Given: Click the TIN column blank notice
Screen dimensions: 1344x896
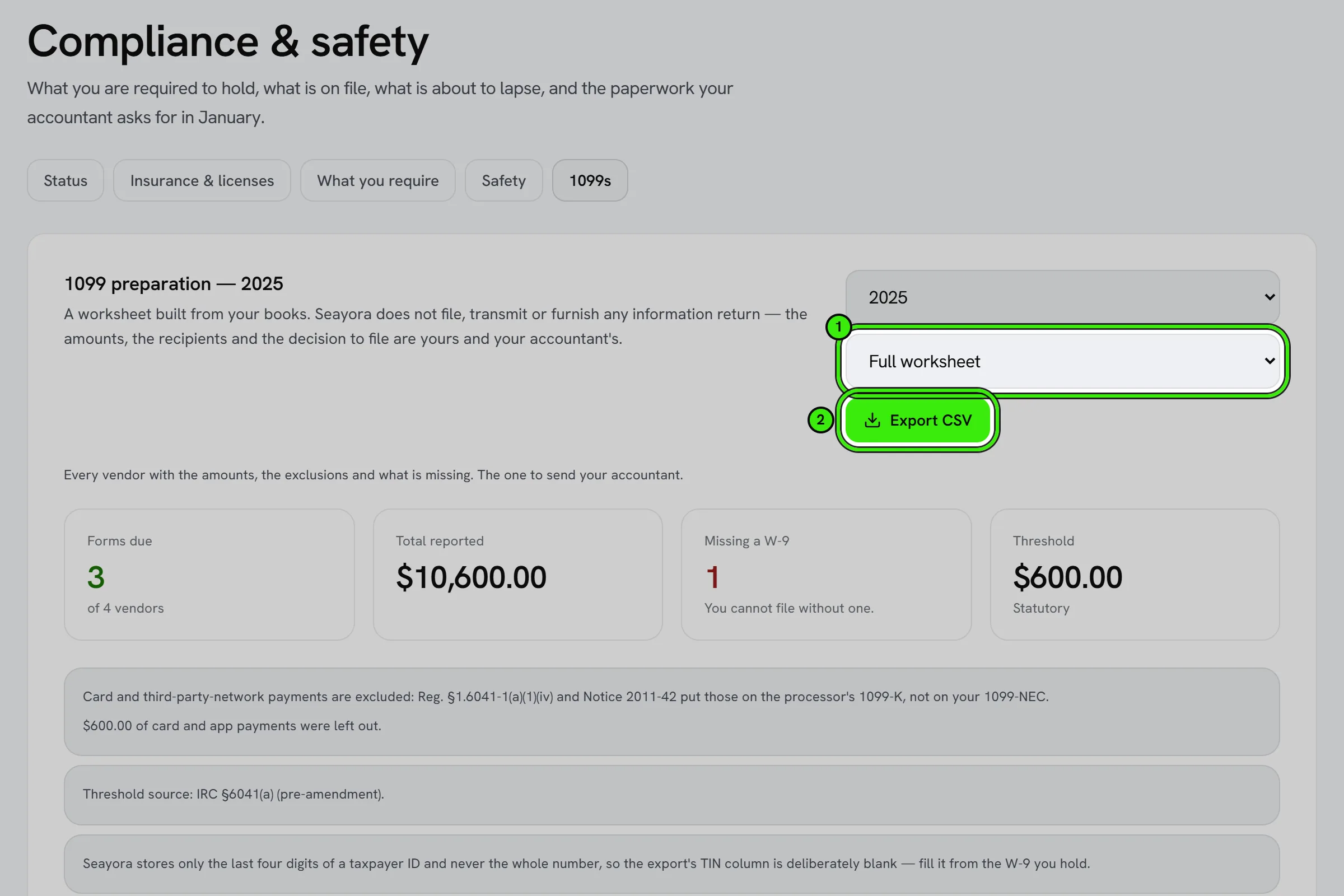Looking at the screenshot, I should pyautogui.click(x=671, y=864).
